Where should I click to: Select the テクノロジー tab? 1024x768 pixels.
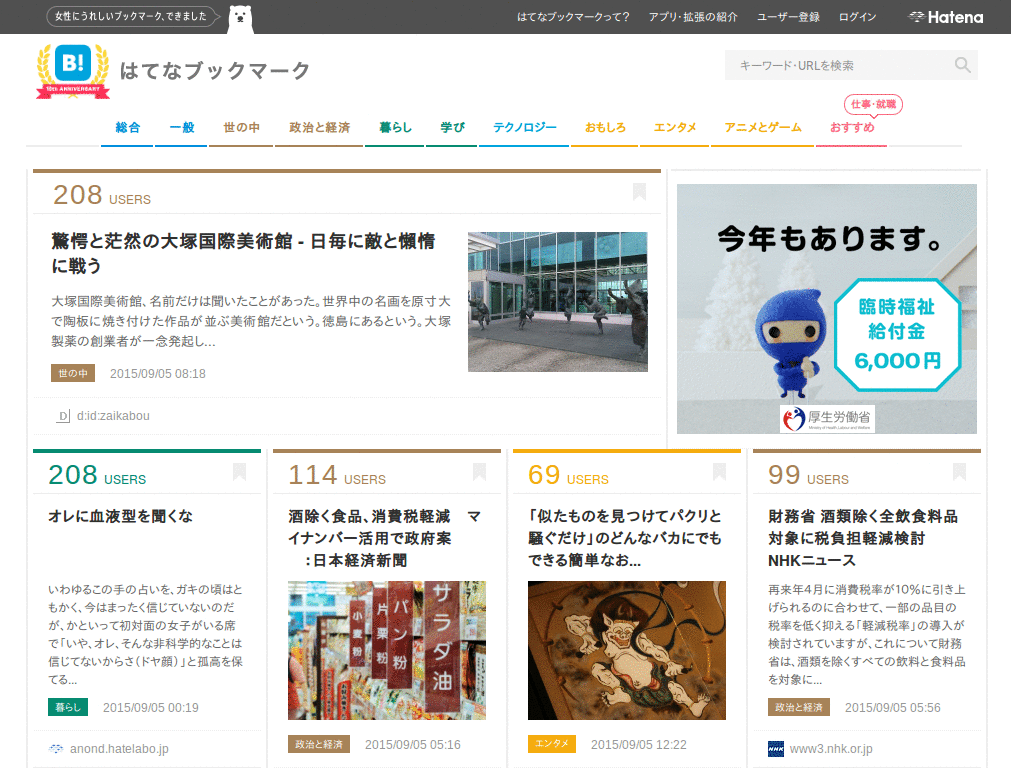(x=524, y=127)
